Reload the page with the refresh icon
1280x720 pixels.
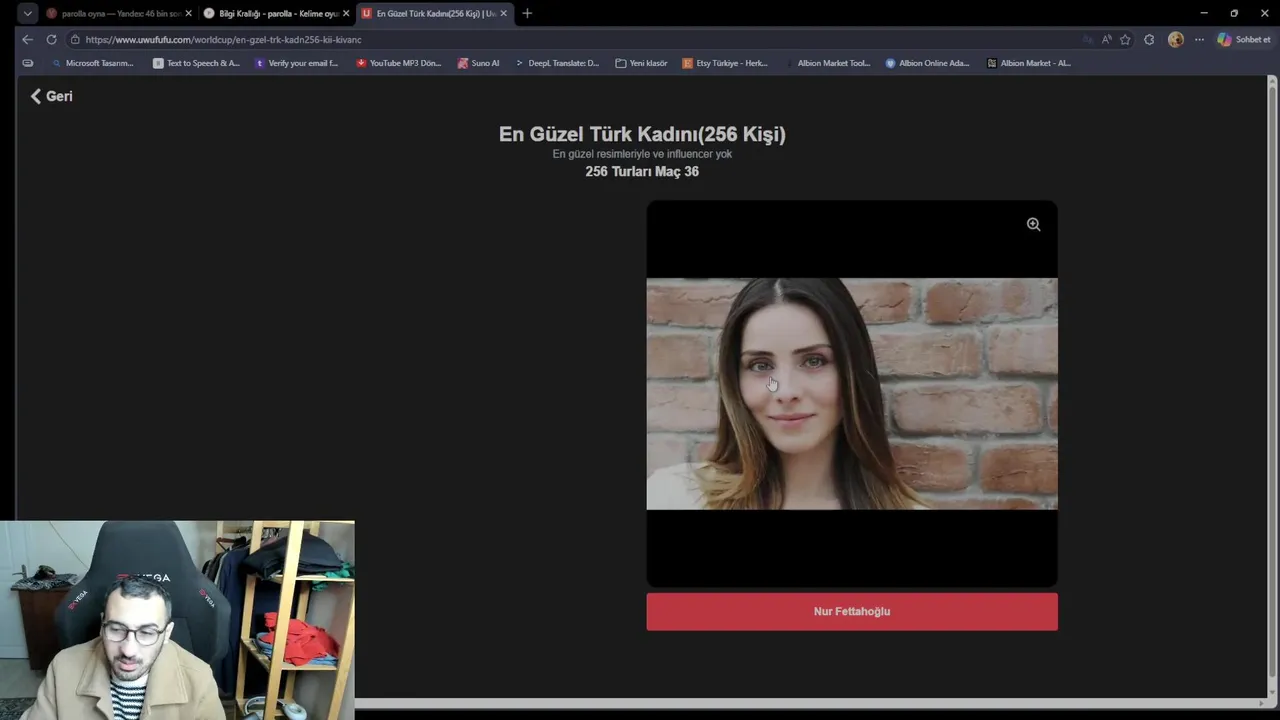pyautogui.click(x=51, y=39)
